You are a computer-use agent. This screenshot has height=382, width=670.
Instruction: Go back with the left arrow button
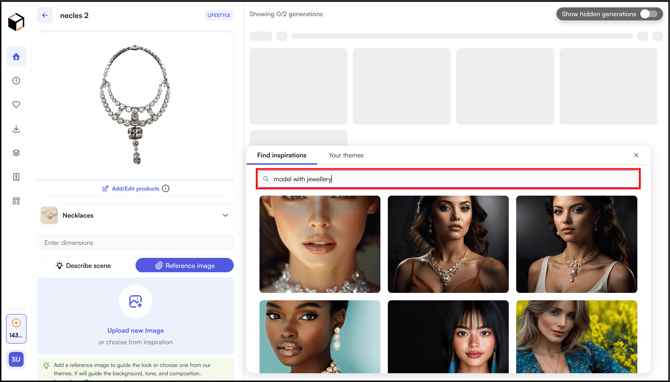(x=45, y=15)
